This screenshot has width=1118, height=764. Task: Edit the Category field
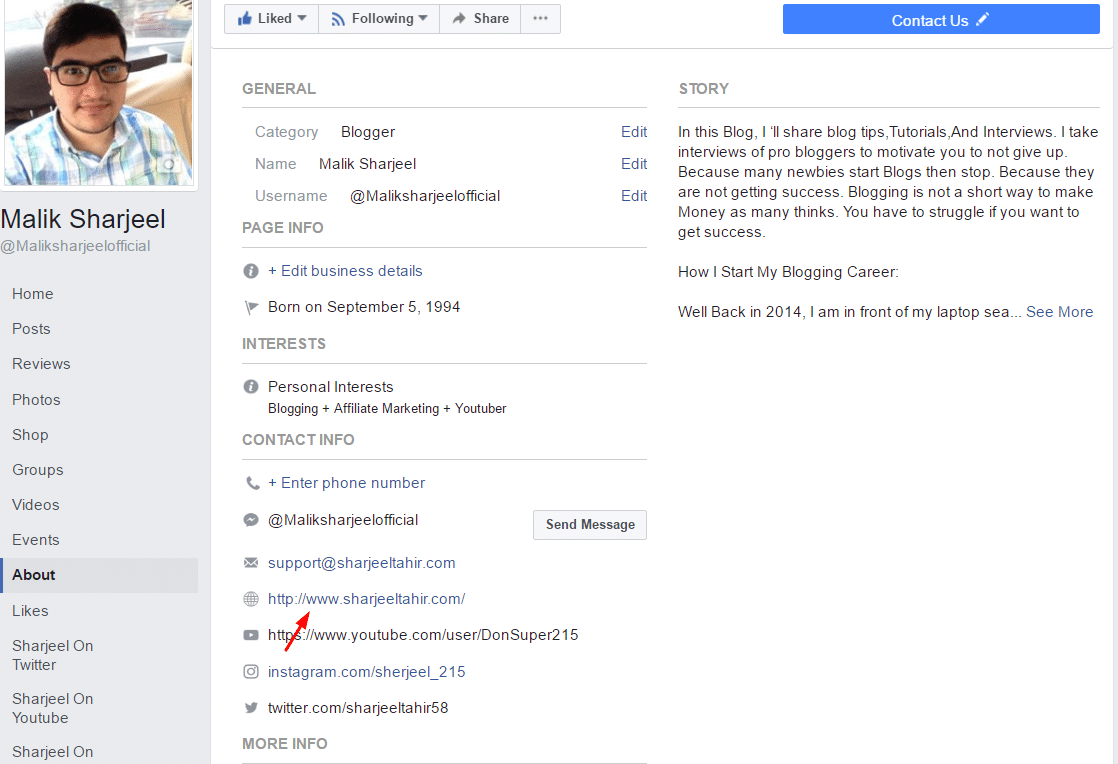point(634,132)
